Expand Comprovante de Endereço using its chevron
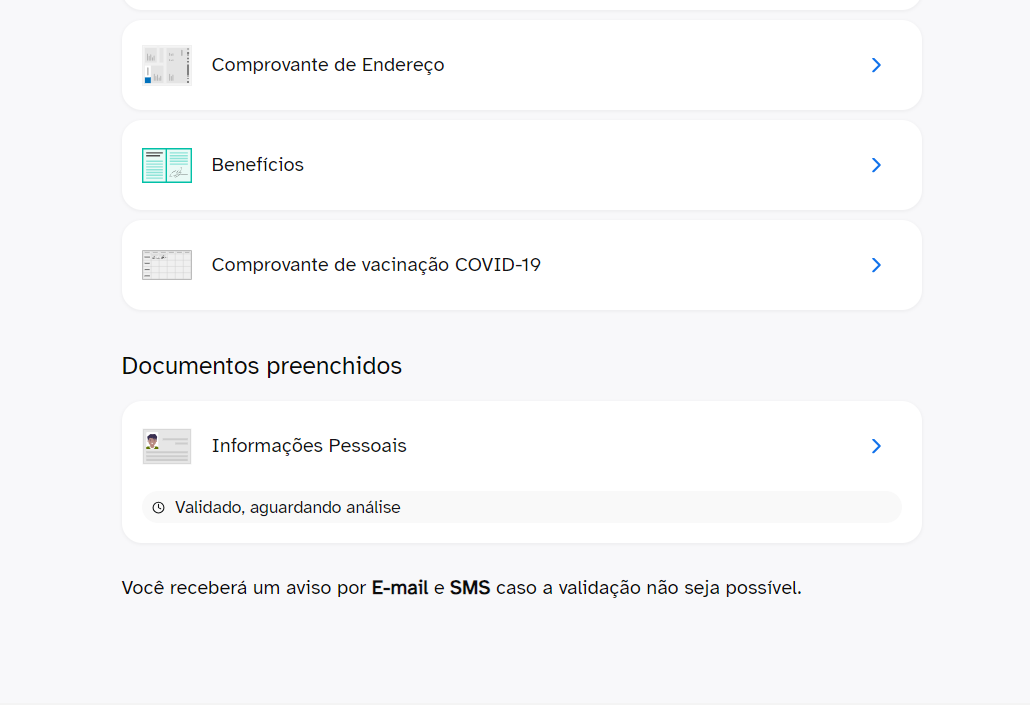Screen dimensions: 1030x705 (876, 65)
